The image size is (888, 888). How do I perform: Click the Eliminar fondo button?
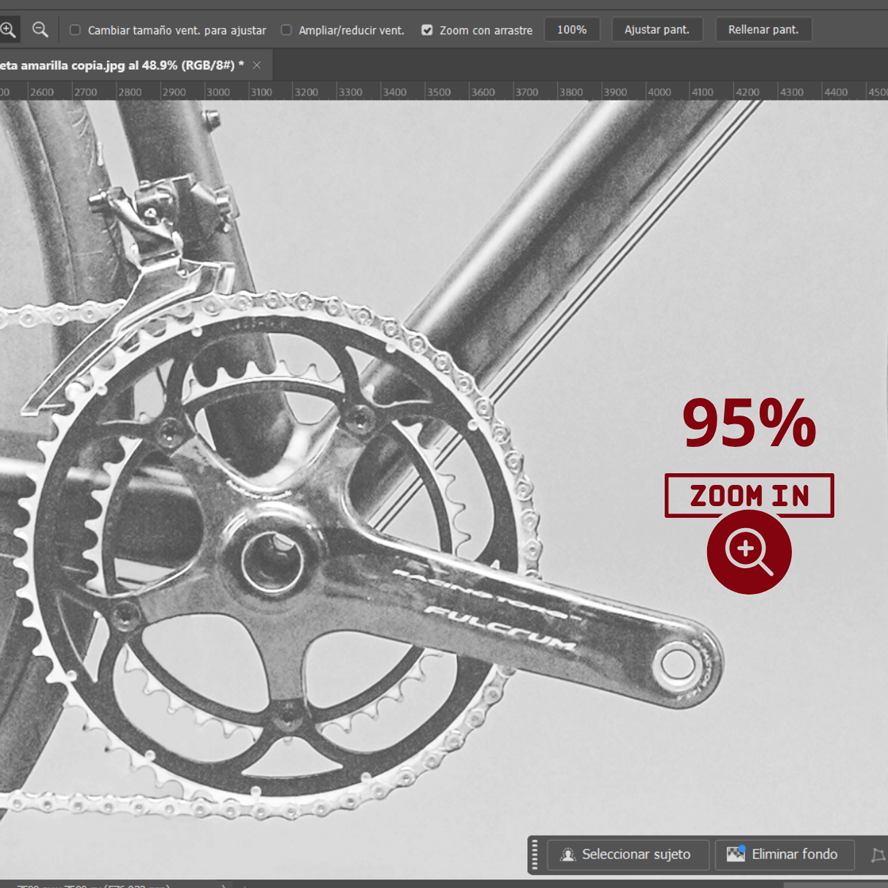(785, 854)
